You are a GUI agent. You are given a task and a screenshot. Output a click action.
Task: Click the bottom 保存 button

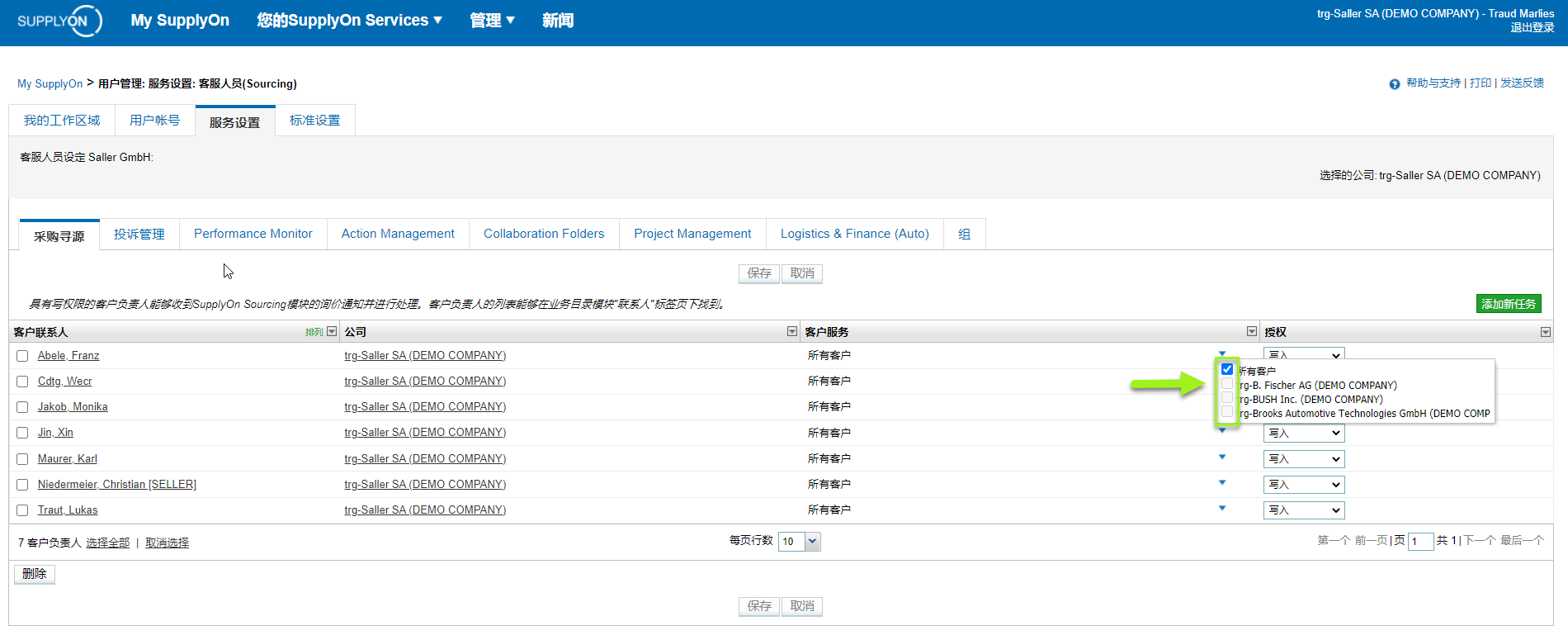(x=759, y=606)
